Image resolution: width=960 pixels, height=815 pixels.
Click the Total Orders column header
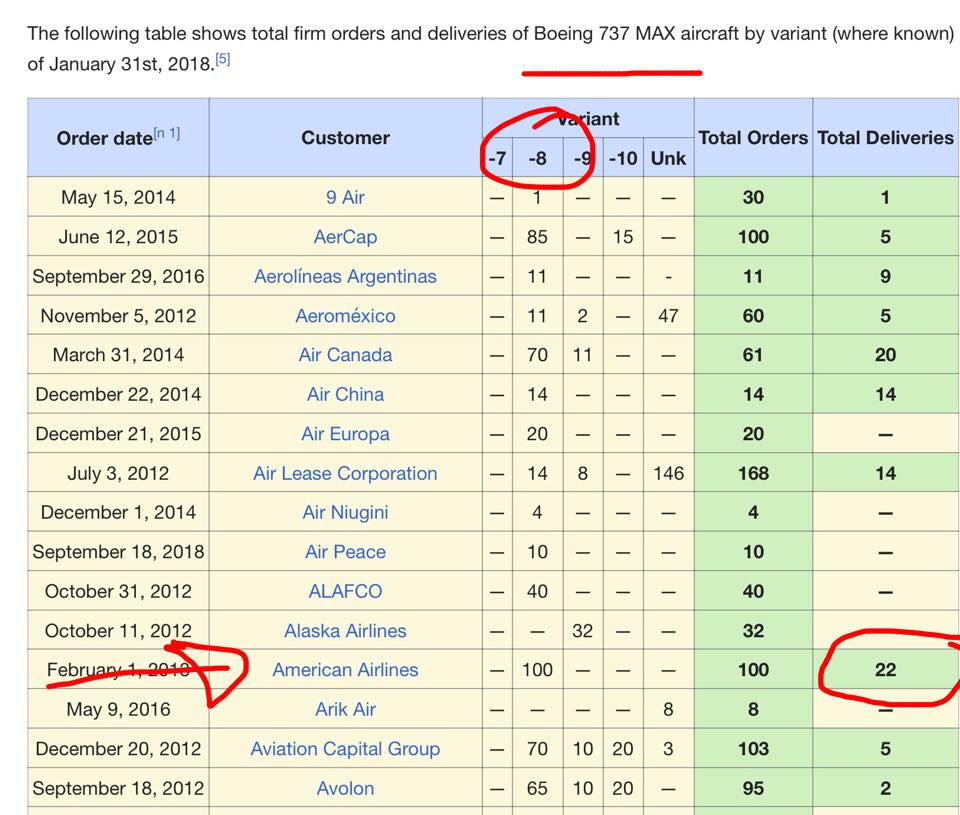pyautogui.click(x=753, y=138)
